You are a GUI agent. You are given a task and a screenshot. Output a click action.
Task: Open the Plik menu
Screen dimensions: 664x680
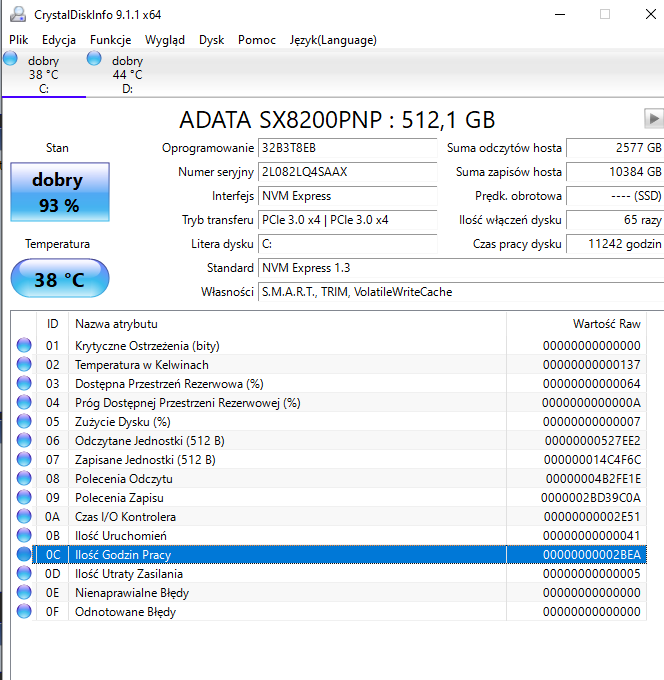[x=19, y=40]
